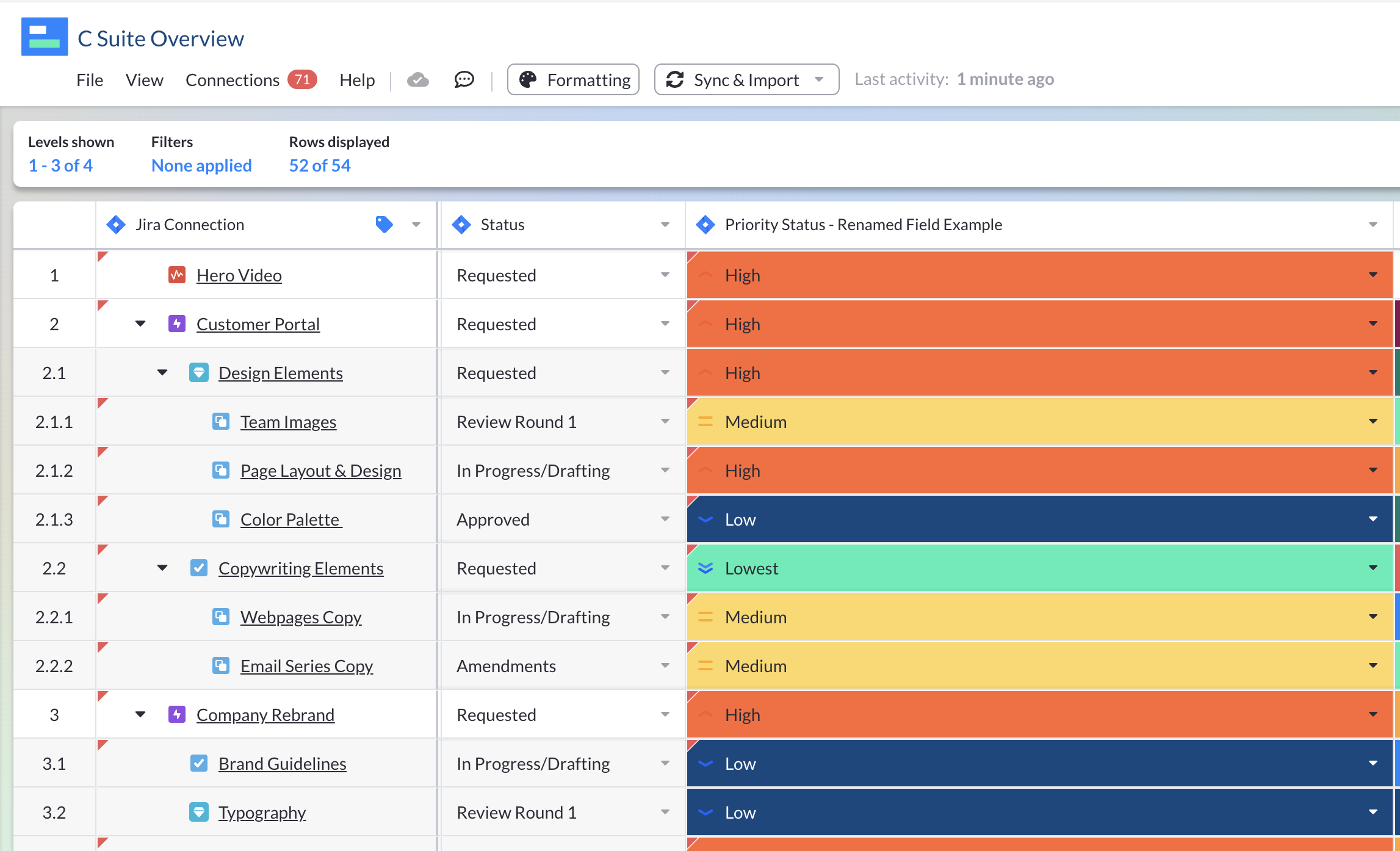Click the C Suite Overview app logo
1400x851 pixels.
(44, 38)
